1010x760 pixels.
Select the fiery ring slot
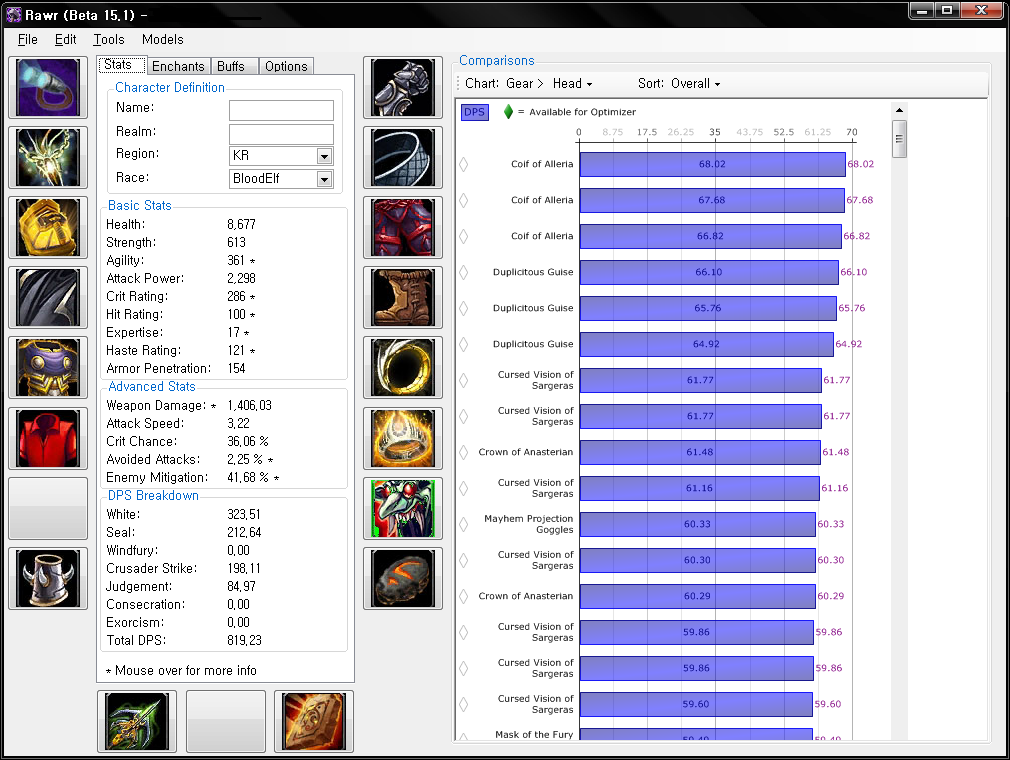tap(403, 438)
